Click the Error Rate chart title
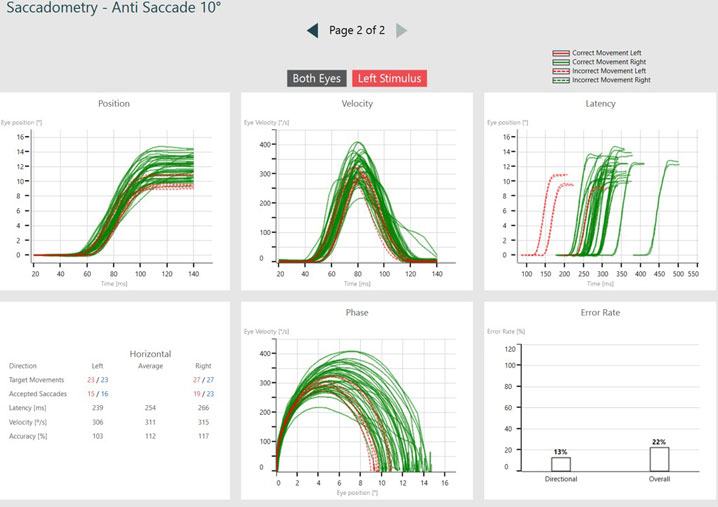The width and height of the screenshot is (718, 507). click(600, 312)
